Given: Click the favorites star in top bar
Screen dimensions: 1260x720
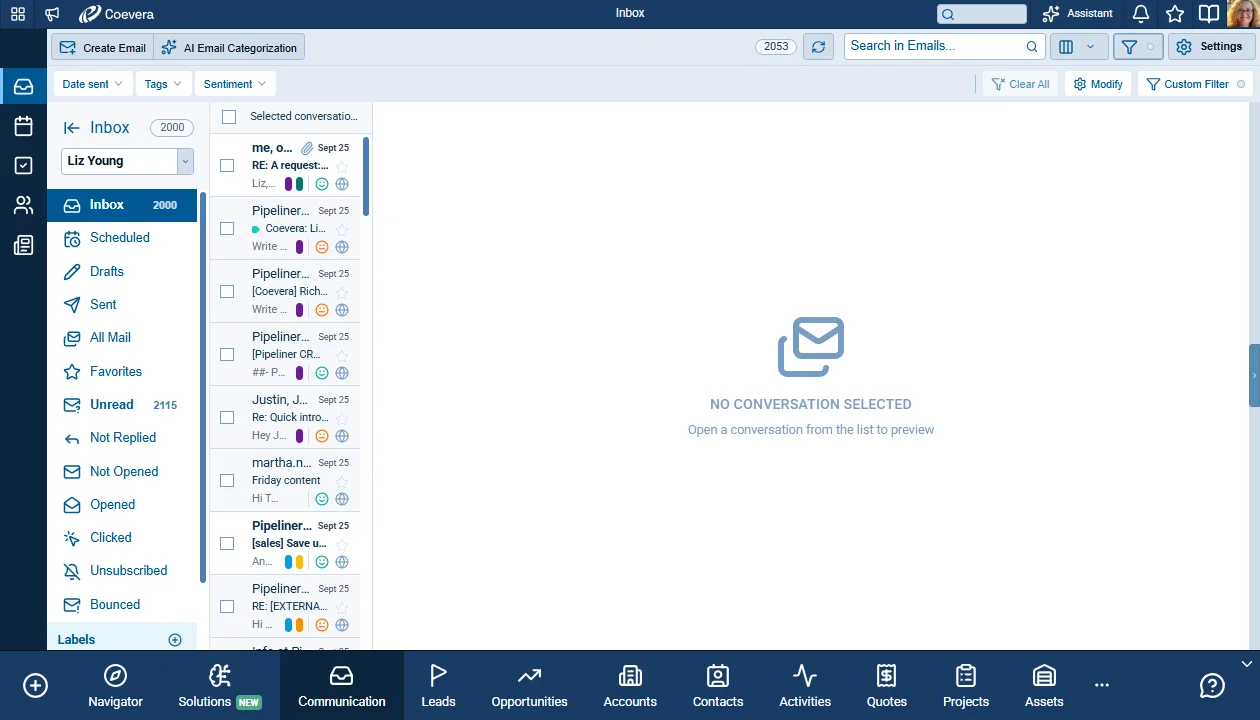Looking at the screenshot, I should [1175, 14].
